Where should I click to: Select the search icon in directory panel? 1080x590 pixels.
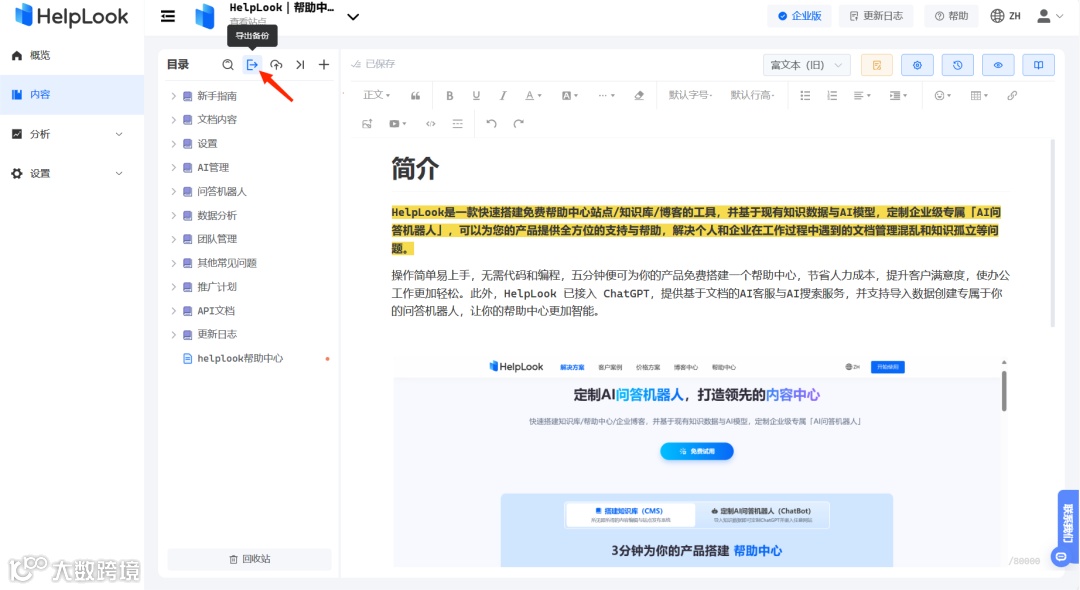coord(228,64)
